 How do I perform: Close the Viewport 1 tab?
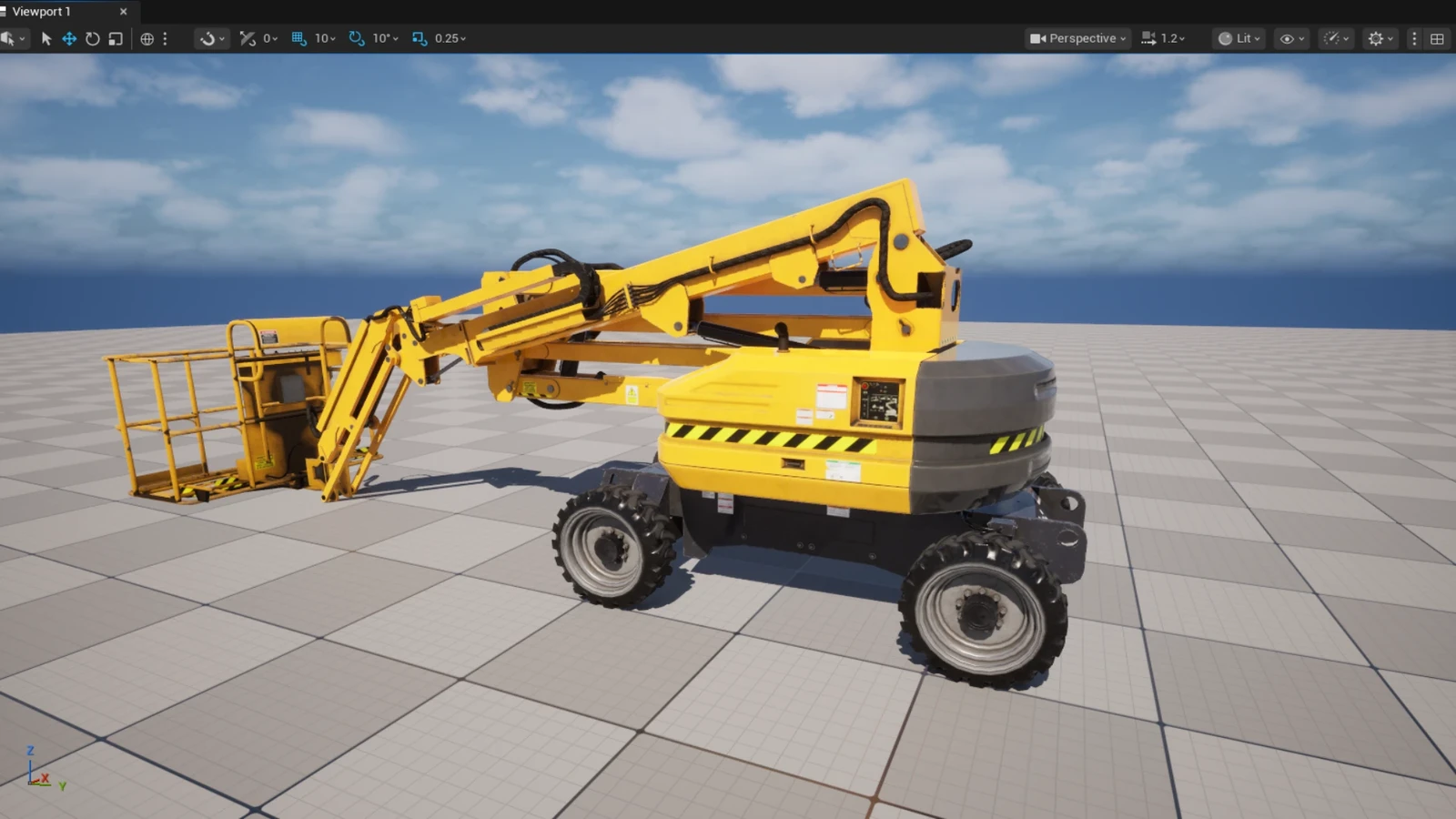[124, 12]
